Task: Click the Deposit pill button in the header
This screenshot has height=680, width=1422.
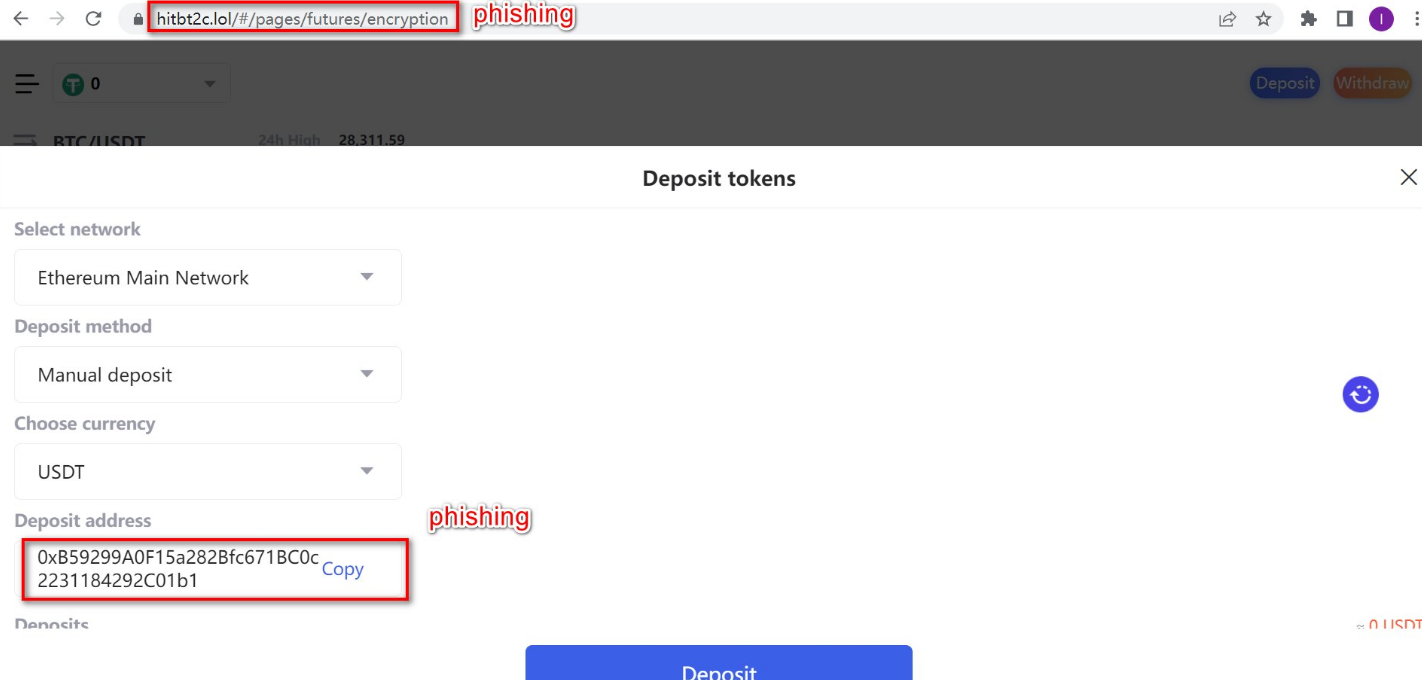Action: click(x=1285, y=83)
